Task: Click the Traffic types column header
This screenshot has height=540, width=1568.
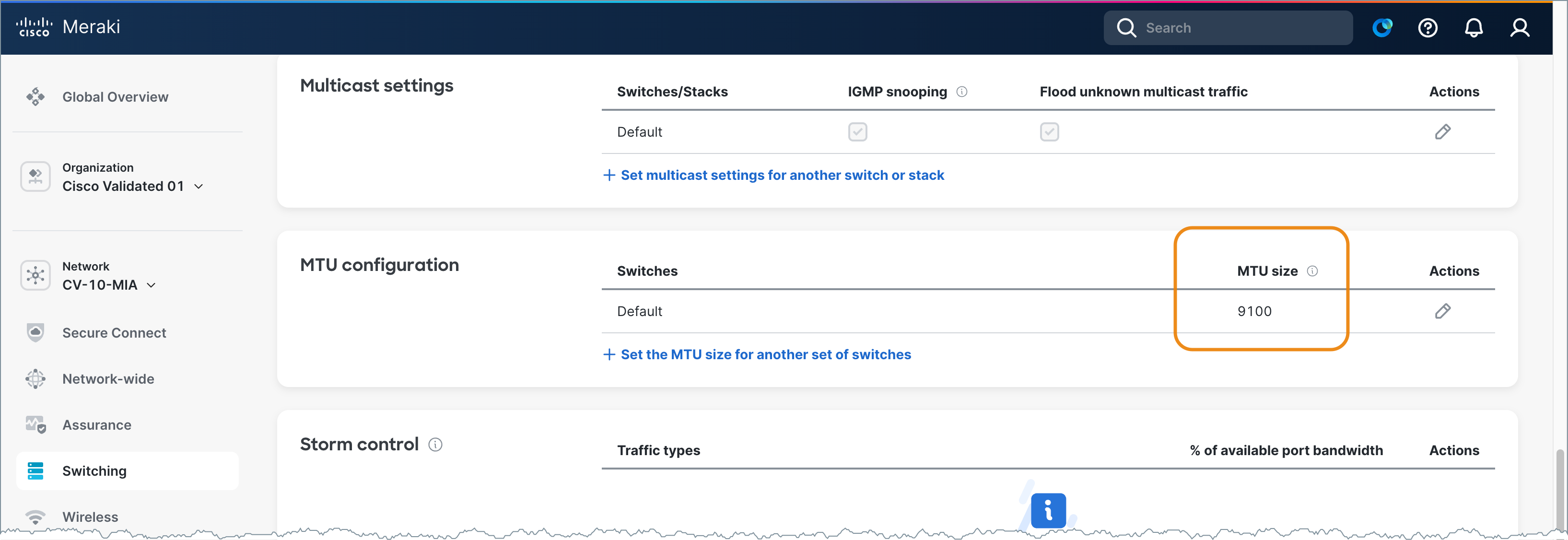Action: [658, 450]
